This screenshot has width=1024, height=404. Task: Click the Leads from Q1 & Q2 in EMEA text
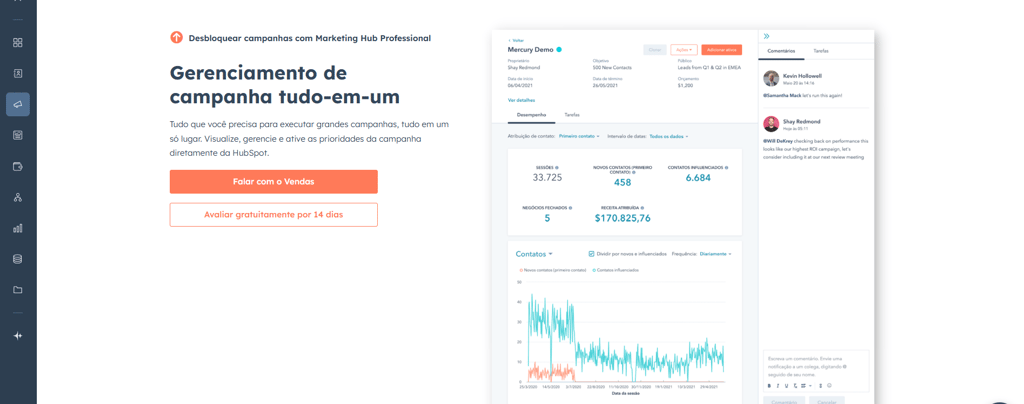click(x=707, y=67)
